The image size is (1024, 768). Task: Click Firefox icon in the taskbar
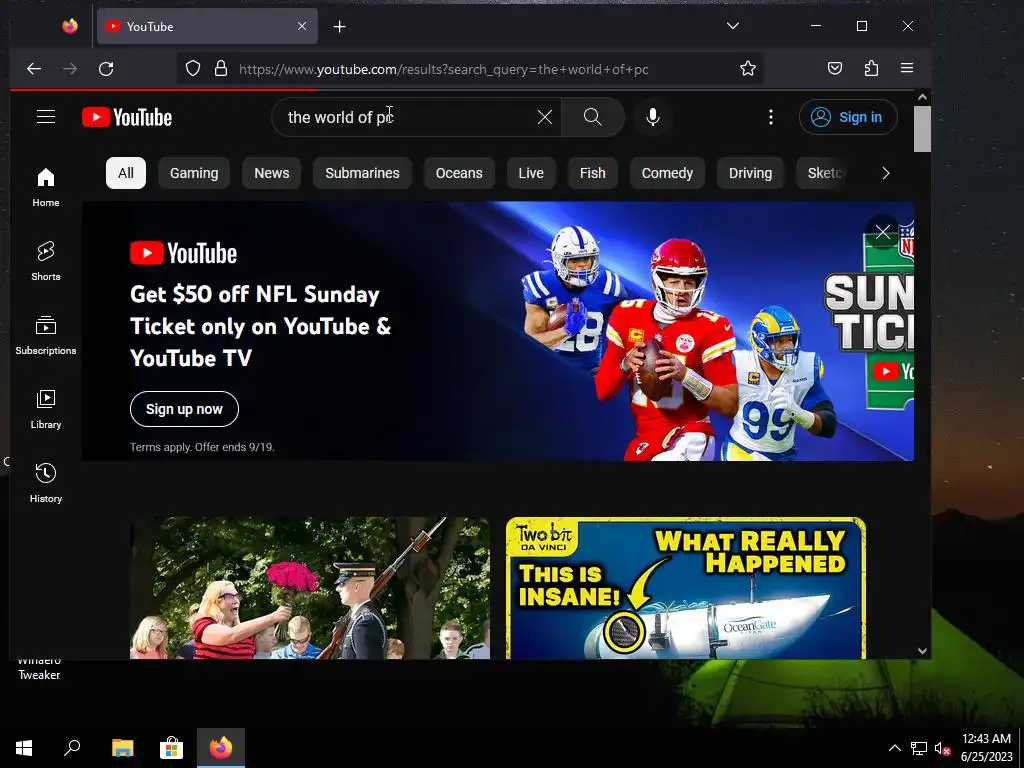pos(221,748)
